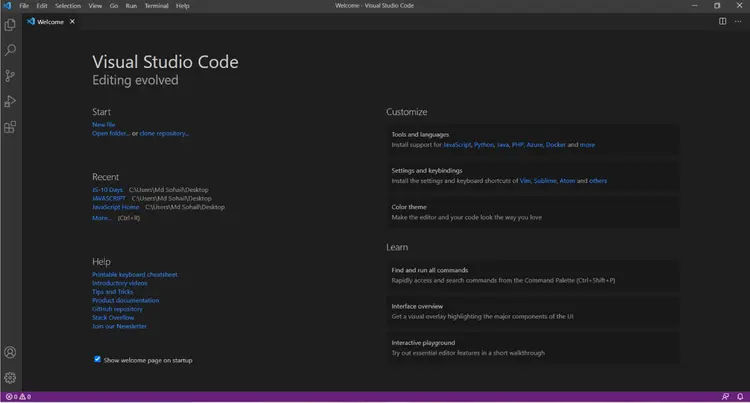Open the More Actions ellipsis menu
The height and width of the screenshot is (403, 750).
point(738,21)
